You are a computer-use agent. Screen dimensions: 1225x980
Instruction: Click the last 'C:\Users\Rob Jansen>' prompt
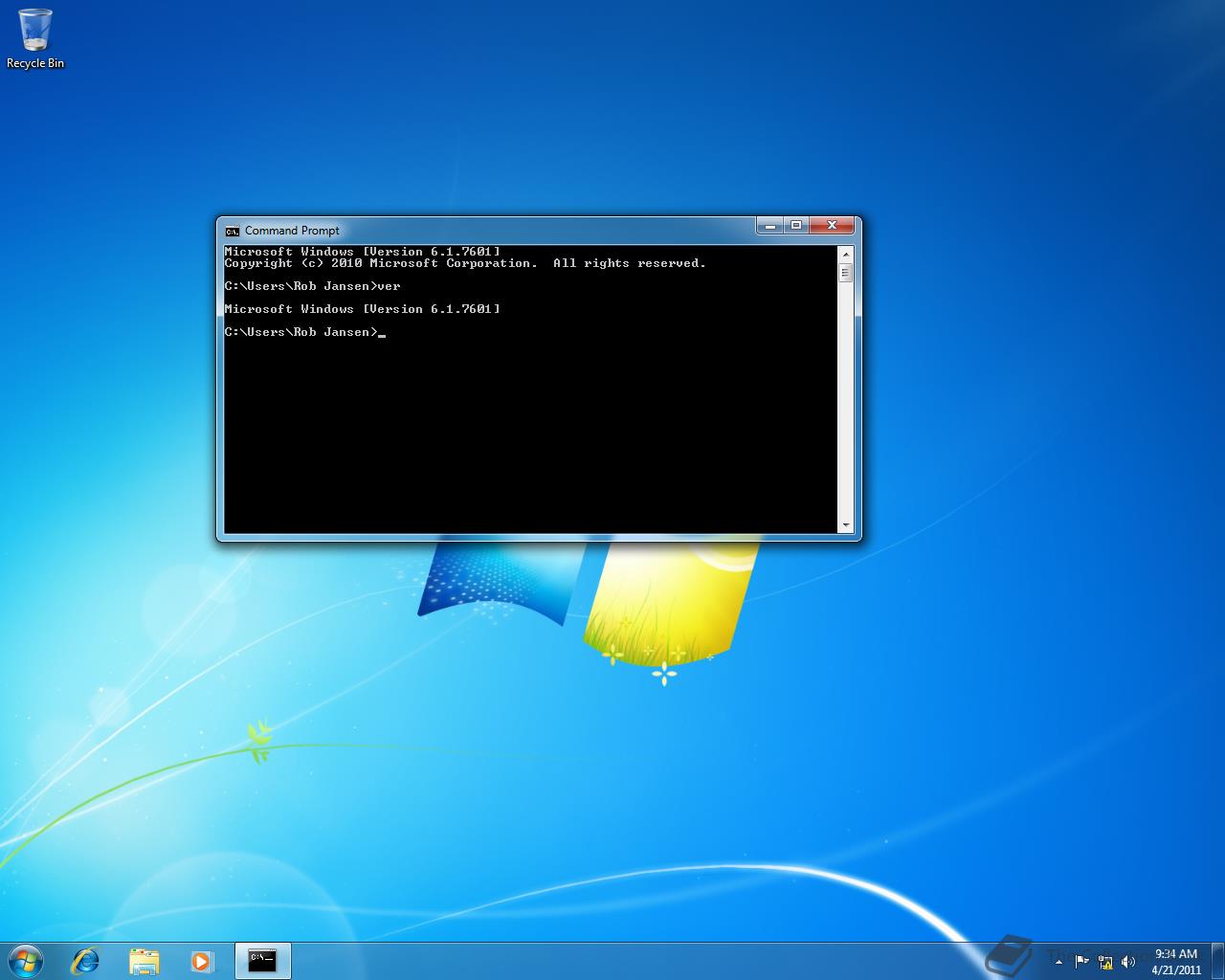[x=301, y=332]
